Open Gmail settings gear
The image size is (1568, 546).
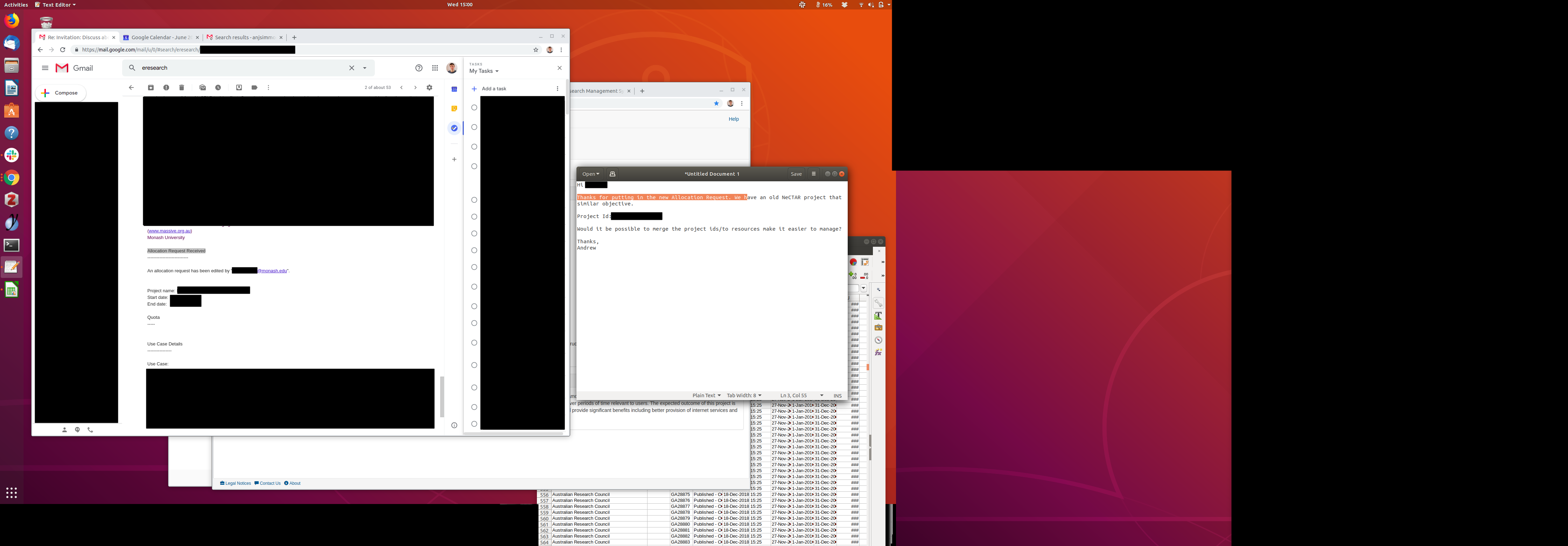pos(429,87)
